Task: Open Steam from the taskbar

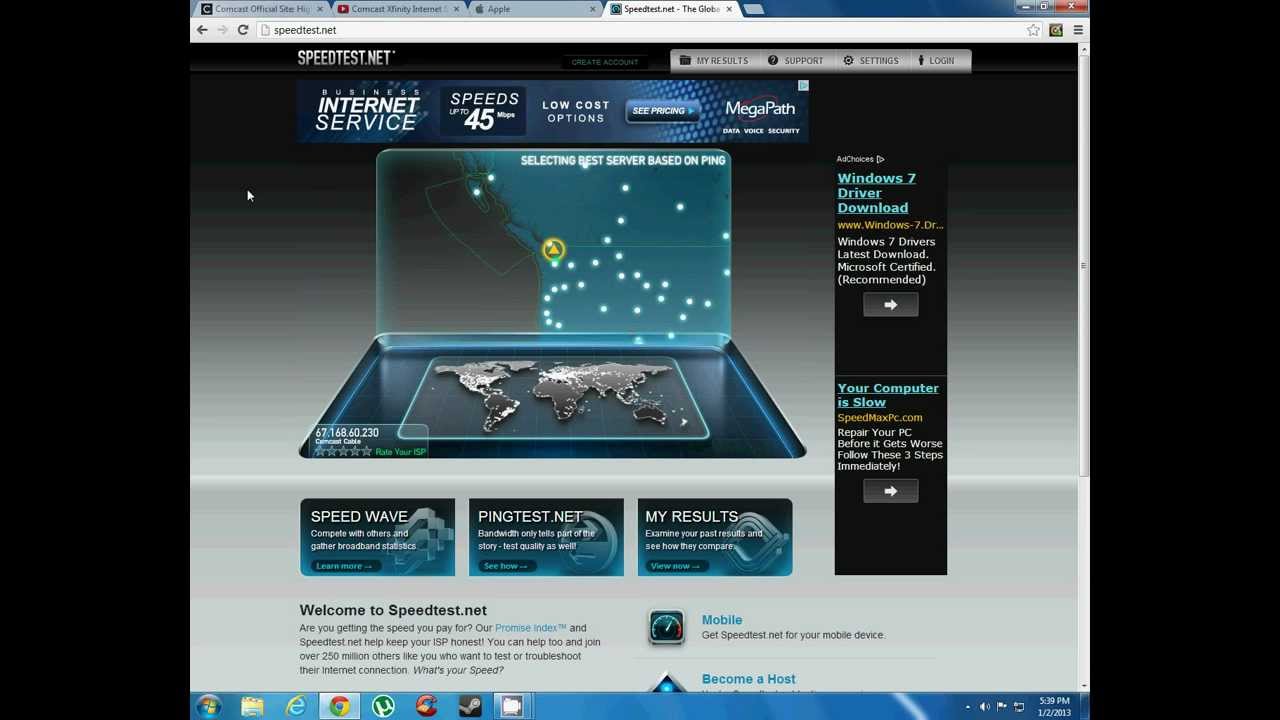Action: tap(470, 707)
